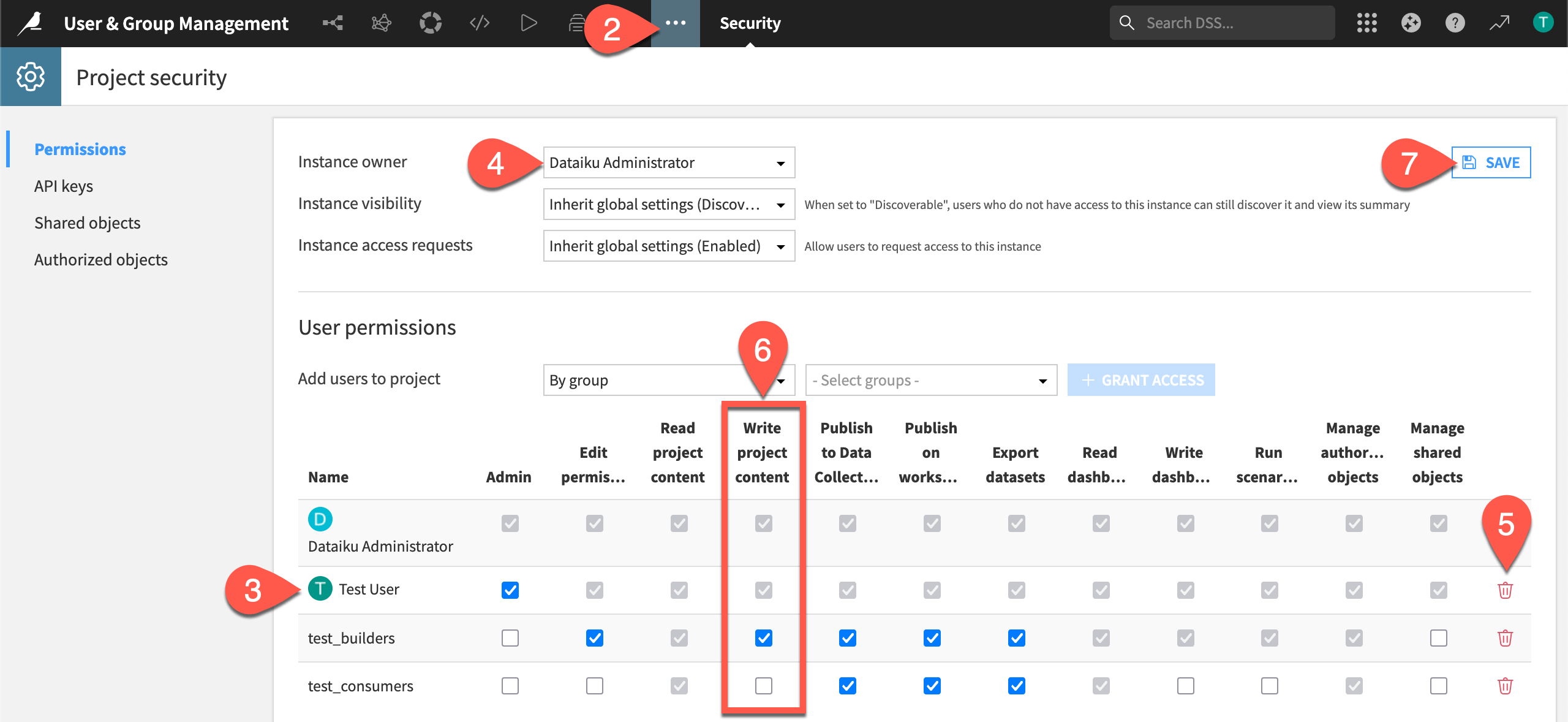The height and width of the screenshot is (722, 1568).
Task: Expand the Select groups dropdown
Action: click(x=931, y=380)
